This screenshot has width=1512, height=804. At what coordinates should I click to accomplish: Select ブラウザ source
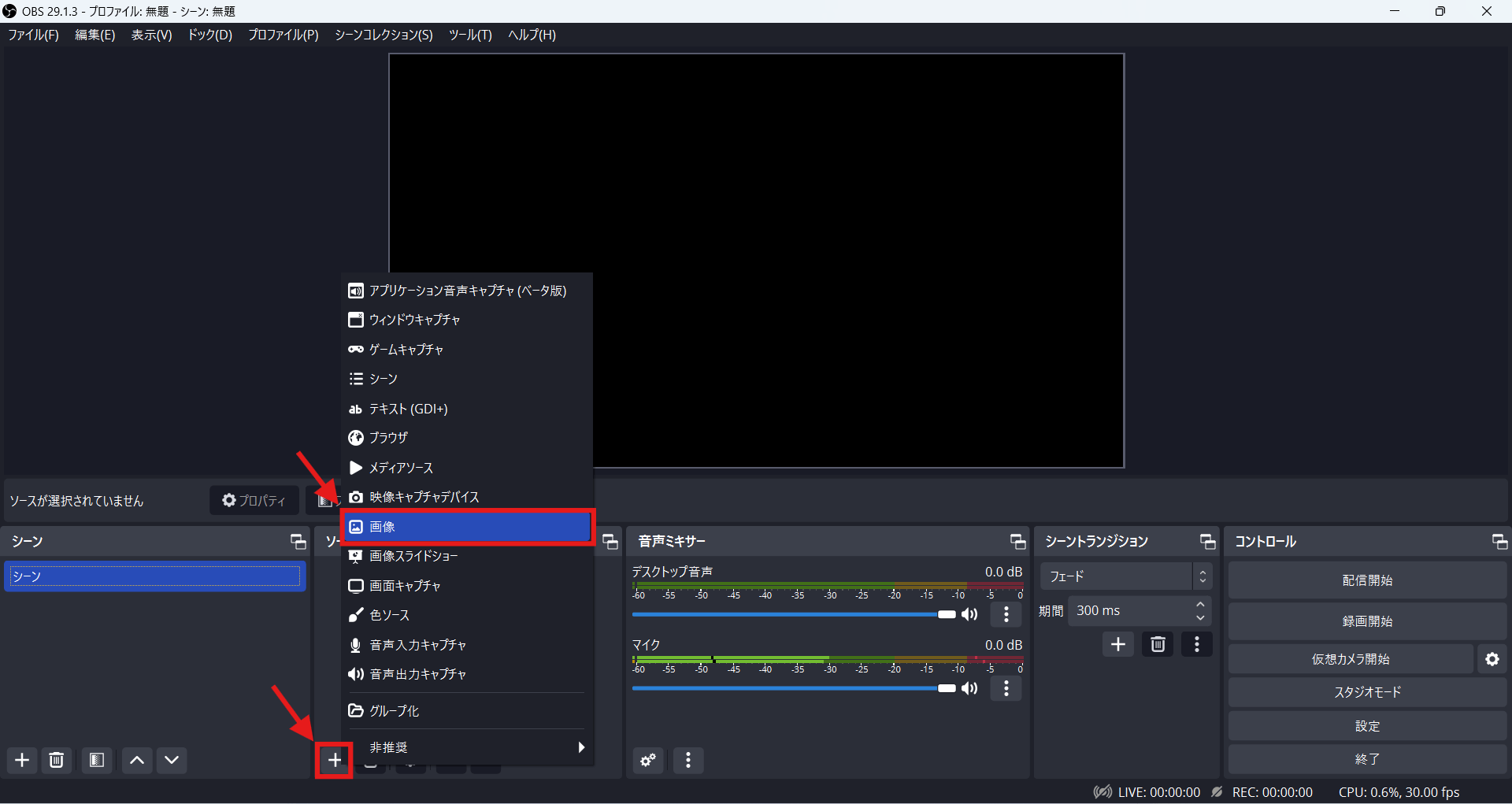tap(467, 438)
